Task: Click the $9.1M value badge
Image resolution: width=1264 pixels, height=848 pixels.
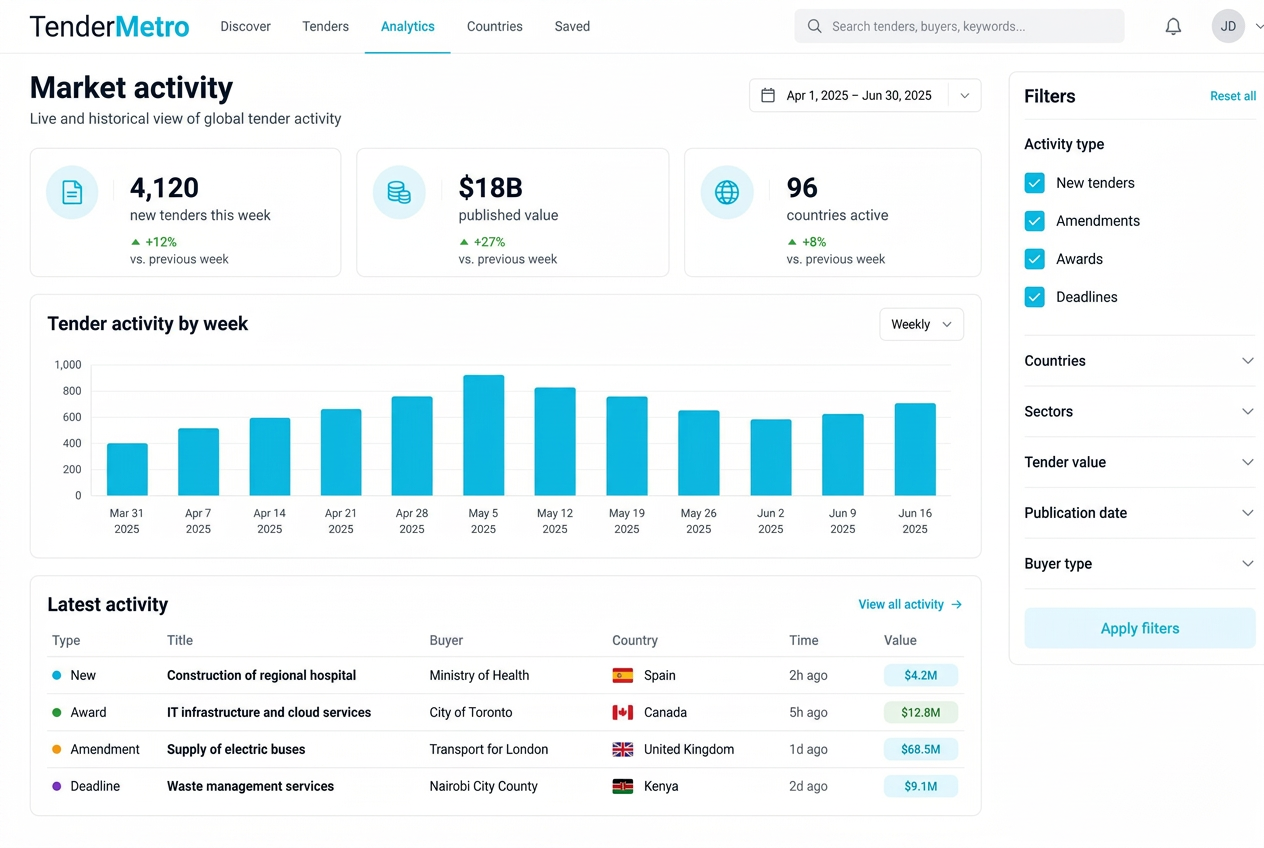Action: [x=920, y=786]
